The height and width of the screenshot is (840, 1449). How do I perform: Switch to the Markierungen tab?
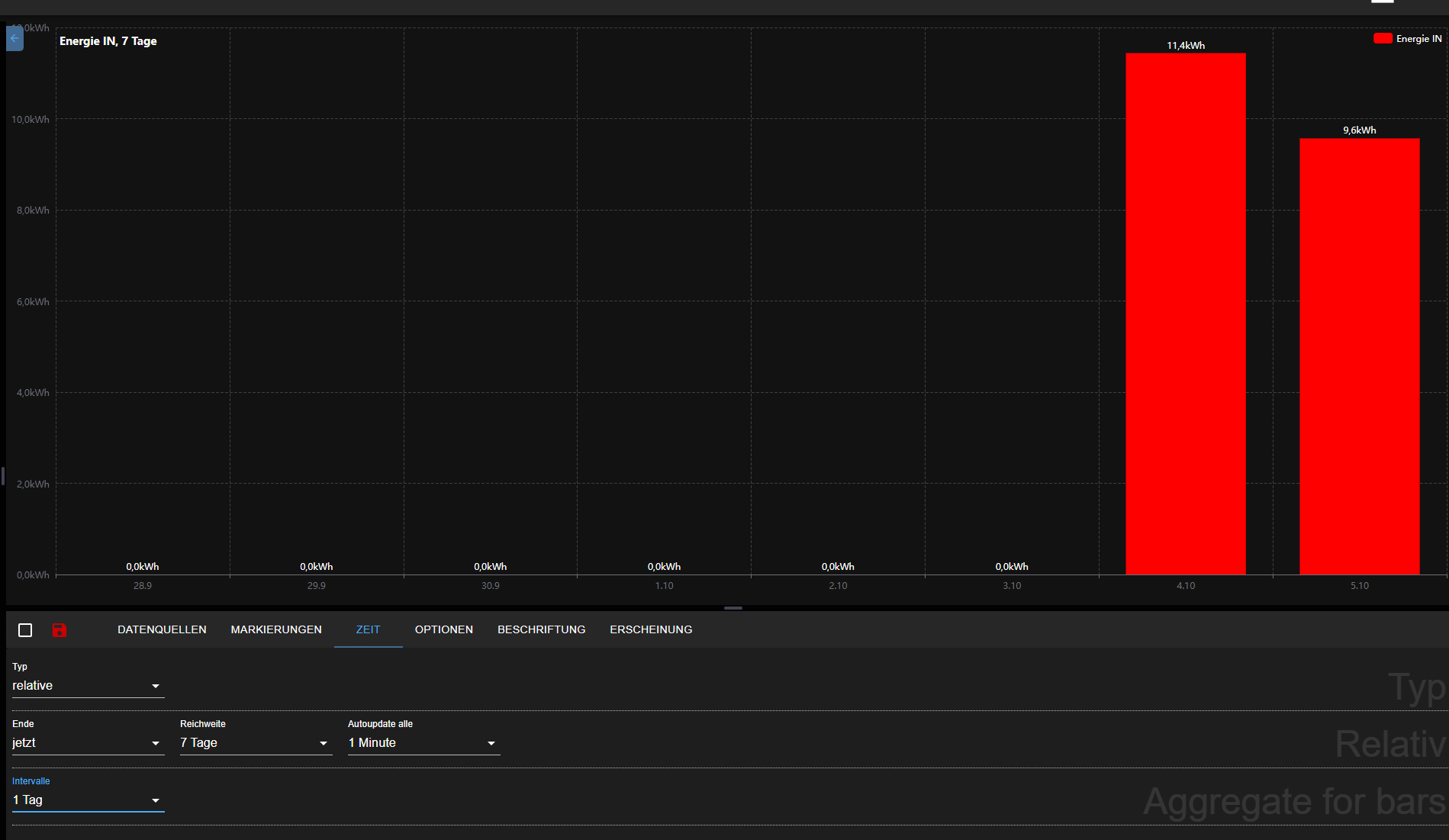coord(276,630)
